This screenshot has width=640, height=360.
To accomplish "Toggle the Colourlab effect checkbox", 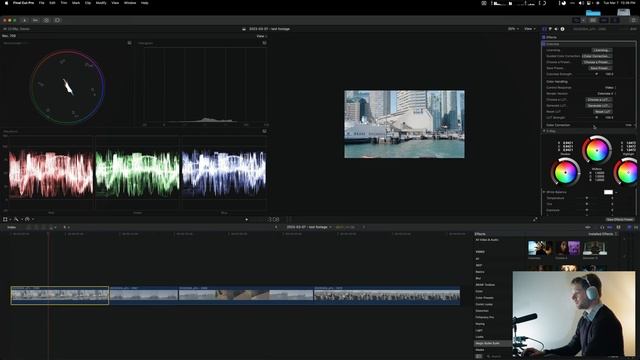I will [544, 44].
